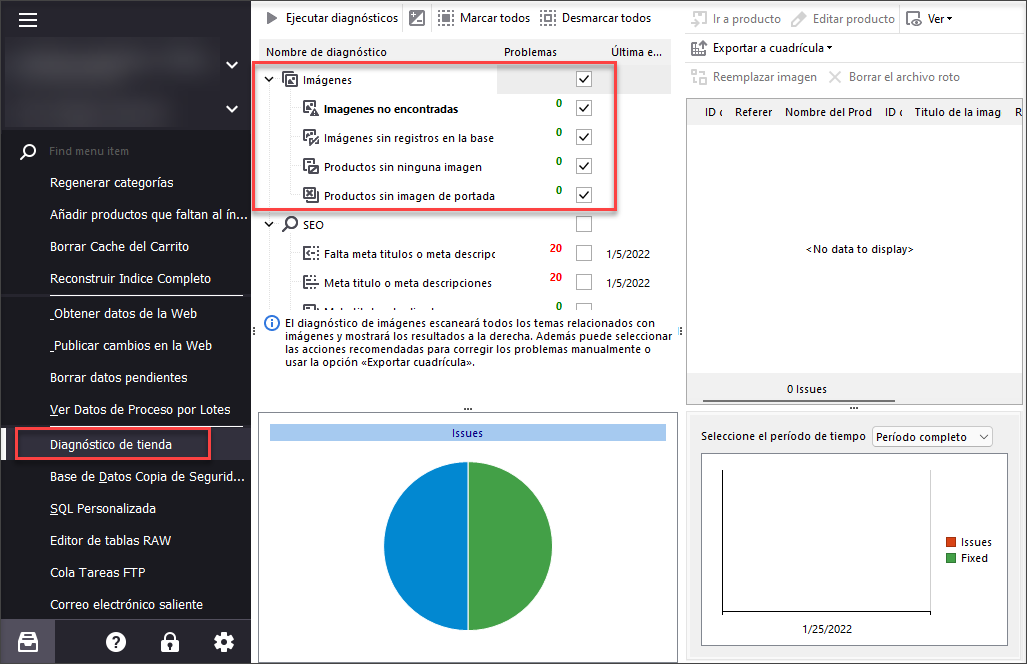Click the Ir a producto icon

pyautogui.click(x=699, y=19)
